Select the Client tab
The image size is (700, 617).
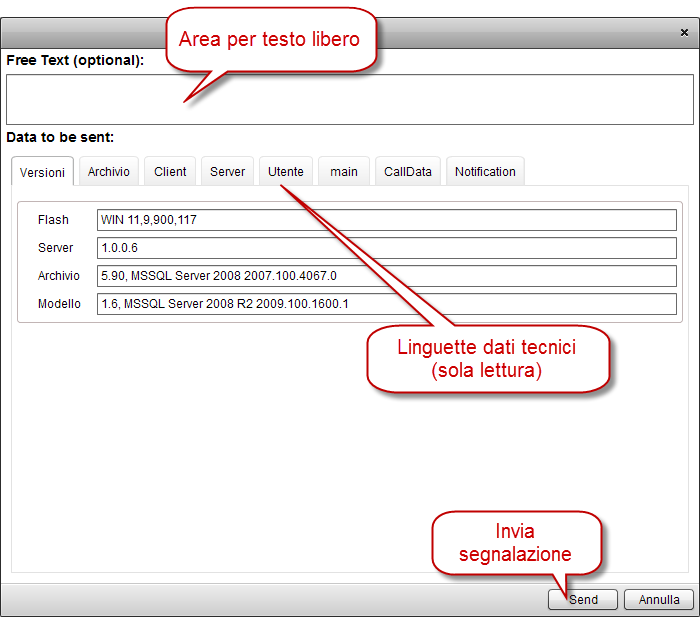[x=170, y=172]
